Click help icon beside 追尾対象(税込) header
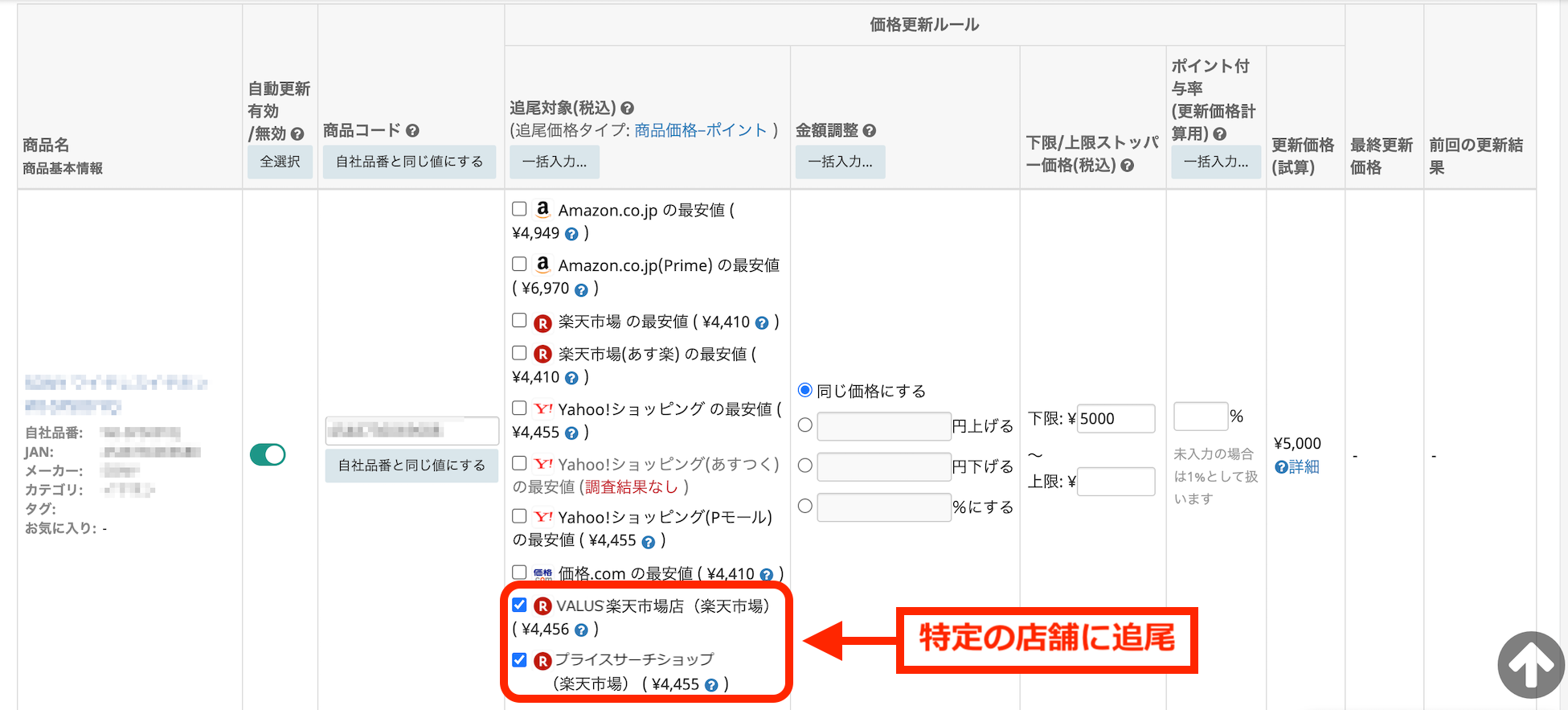1568x710 pixels. click(628, 108)
